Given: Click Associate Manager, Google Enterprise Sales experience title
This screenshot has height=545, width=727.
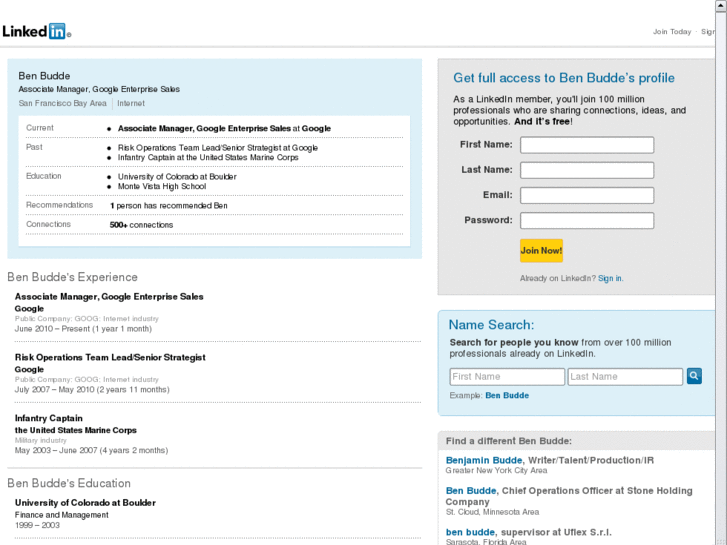Looking at the screenshot, I should point(109,297).
